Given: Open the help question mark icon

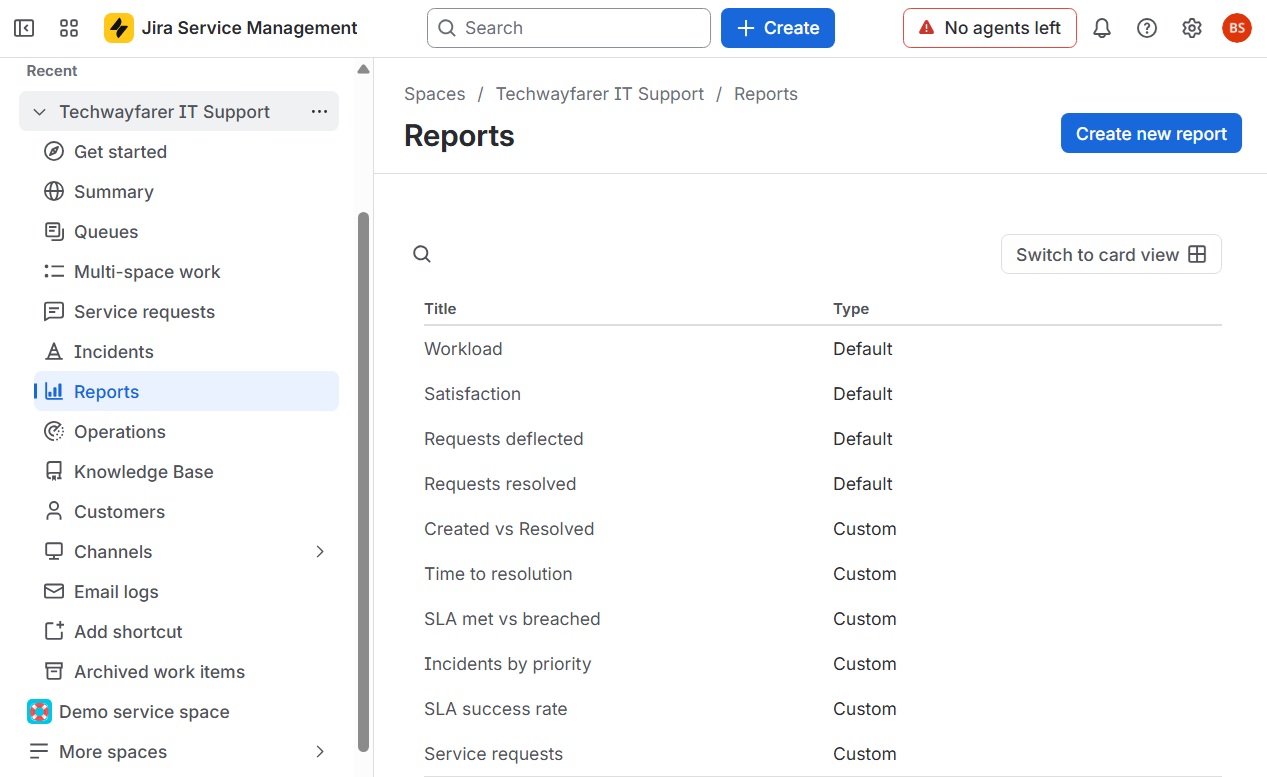Looking at the screenshot, I should coord(1147,28).
